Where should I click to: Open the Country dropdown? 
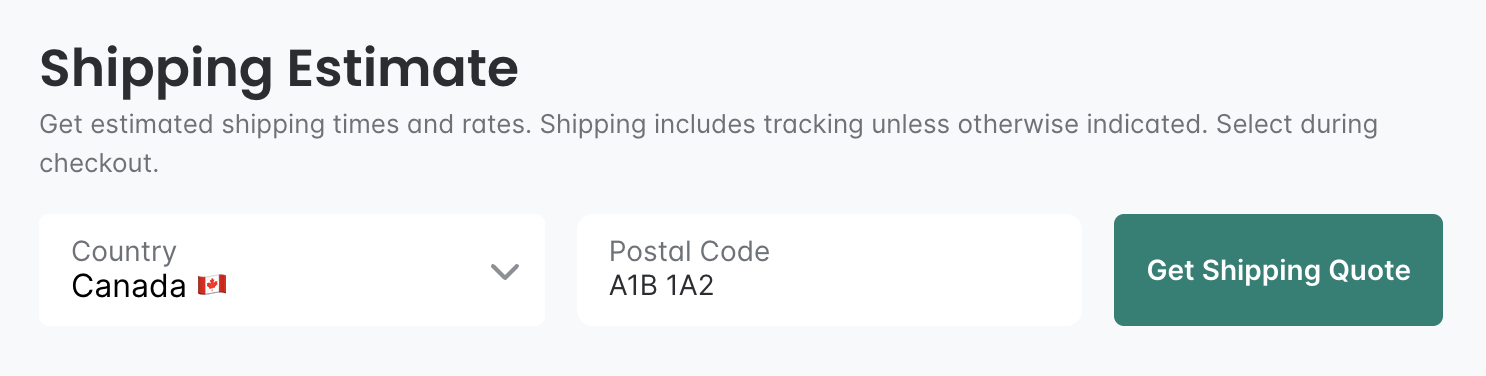[x=292, y=270]
